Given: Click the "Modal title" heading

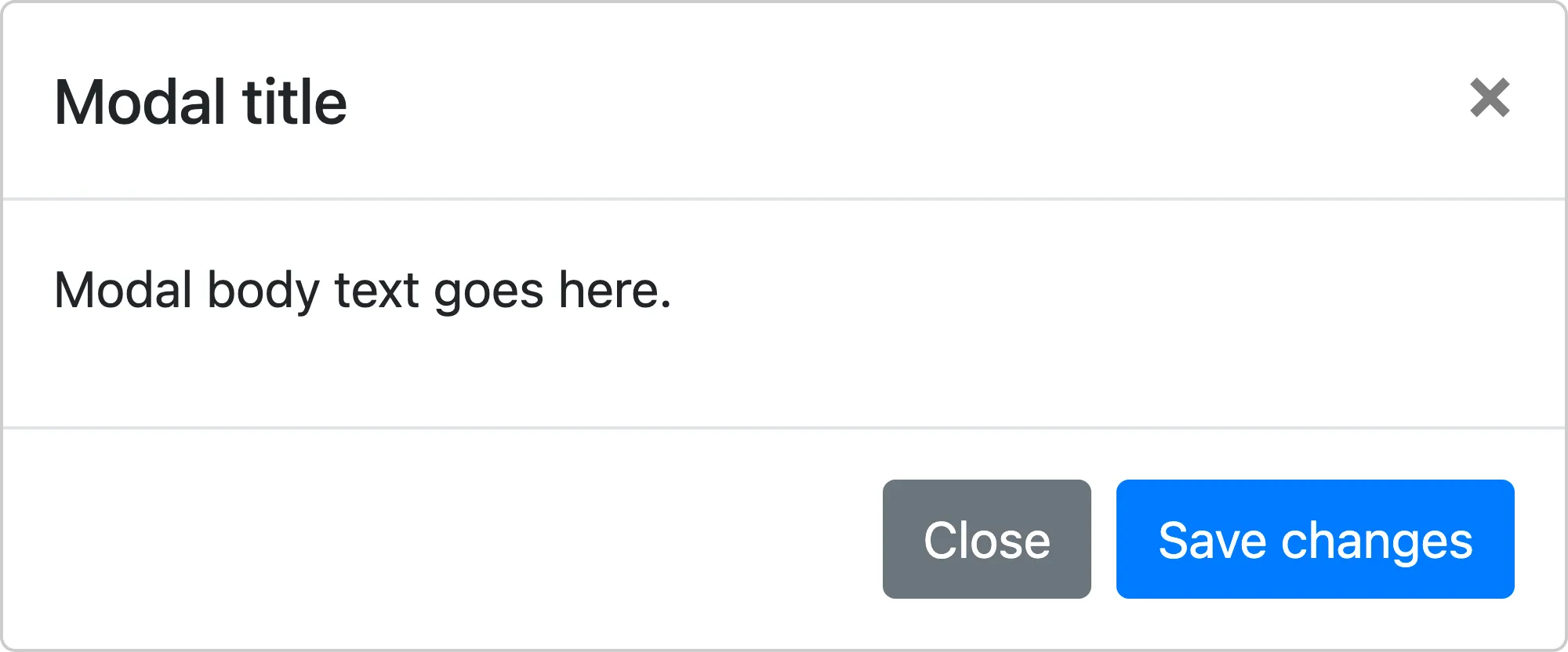Looking at the screenshot, I should [201, 102].
